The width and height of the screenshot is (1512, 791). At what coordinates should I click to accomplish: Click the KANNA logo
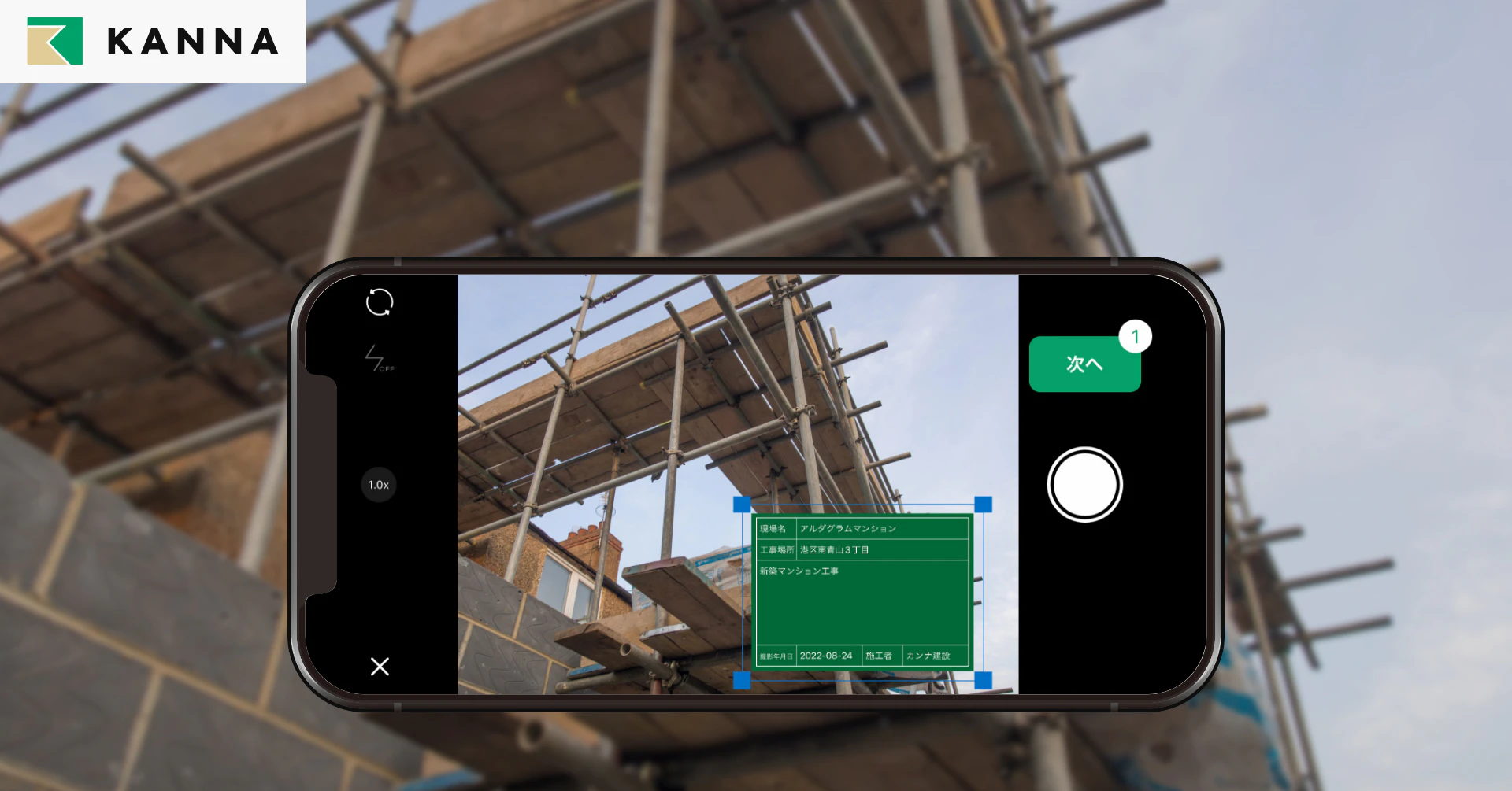click(x=153, y=41)
